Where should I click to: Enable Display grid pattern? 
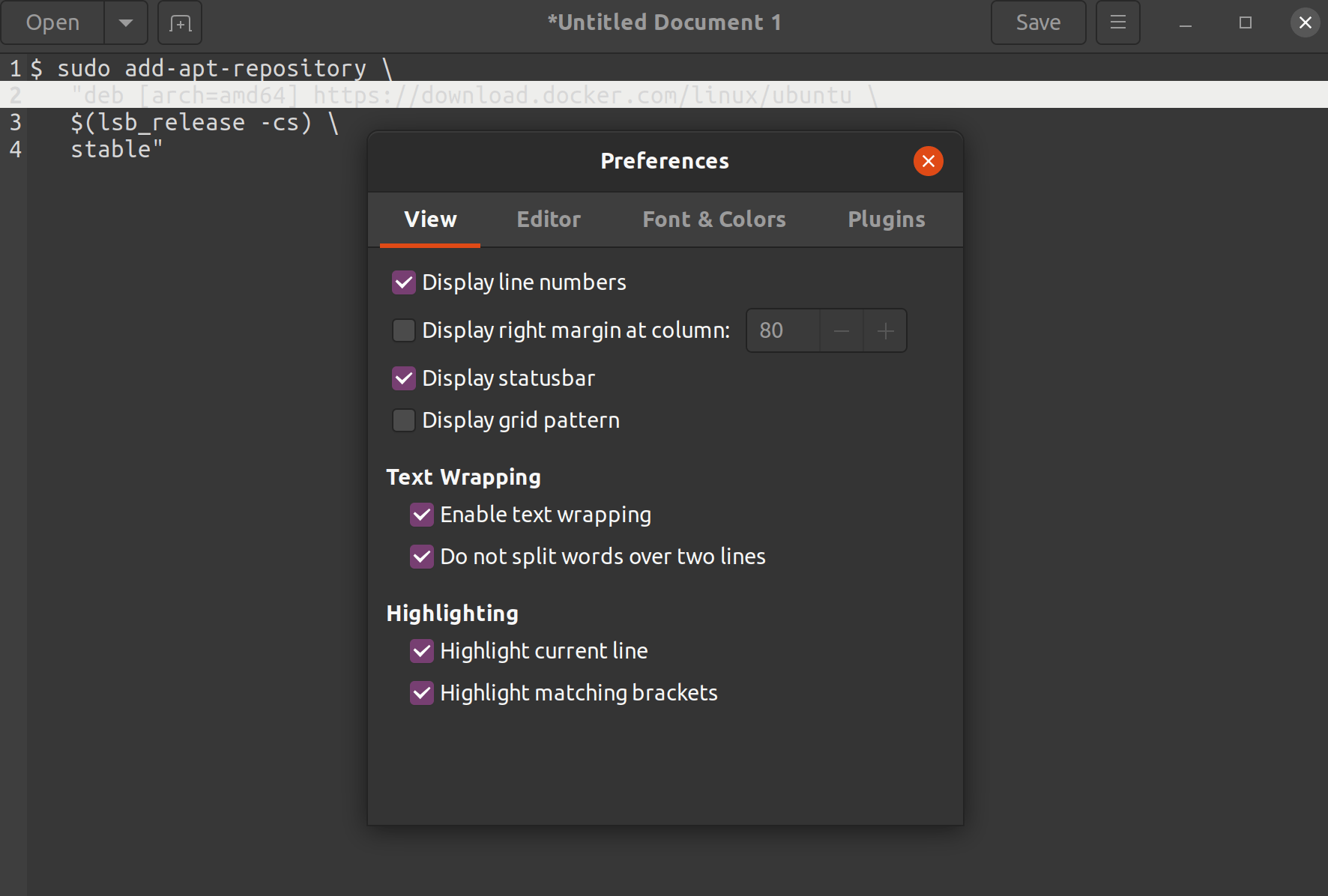coord(404,420)
